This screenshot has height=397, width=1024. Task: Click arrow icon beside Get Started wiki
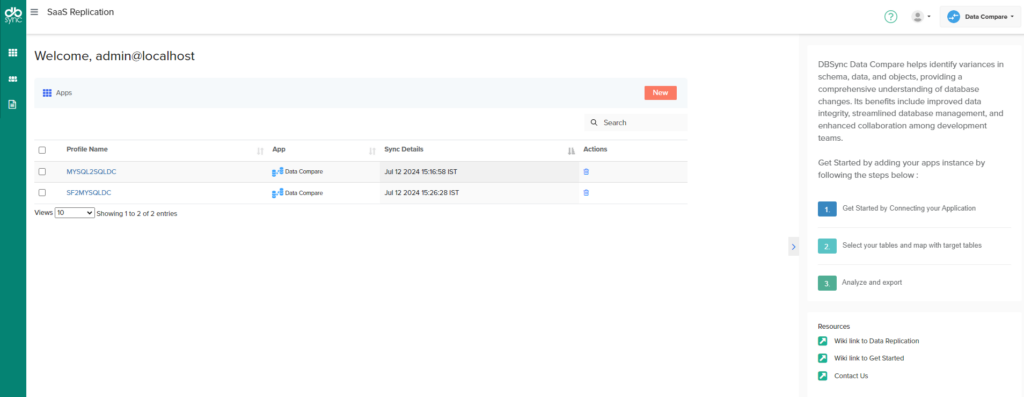[822, 358]
